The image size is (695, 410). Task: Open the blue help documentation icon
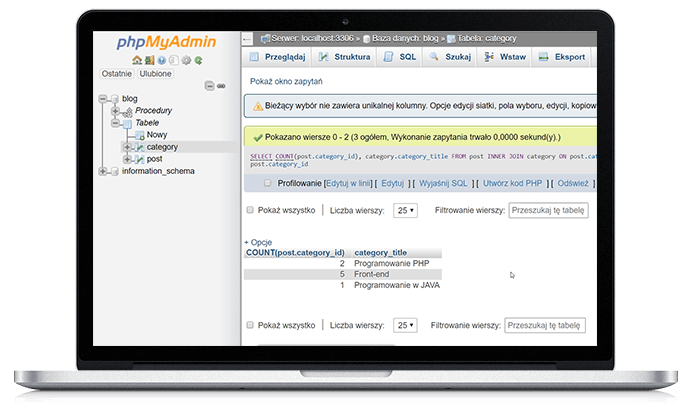coord(159,60)
